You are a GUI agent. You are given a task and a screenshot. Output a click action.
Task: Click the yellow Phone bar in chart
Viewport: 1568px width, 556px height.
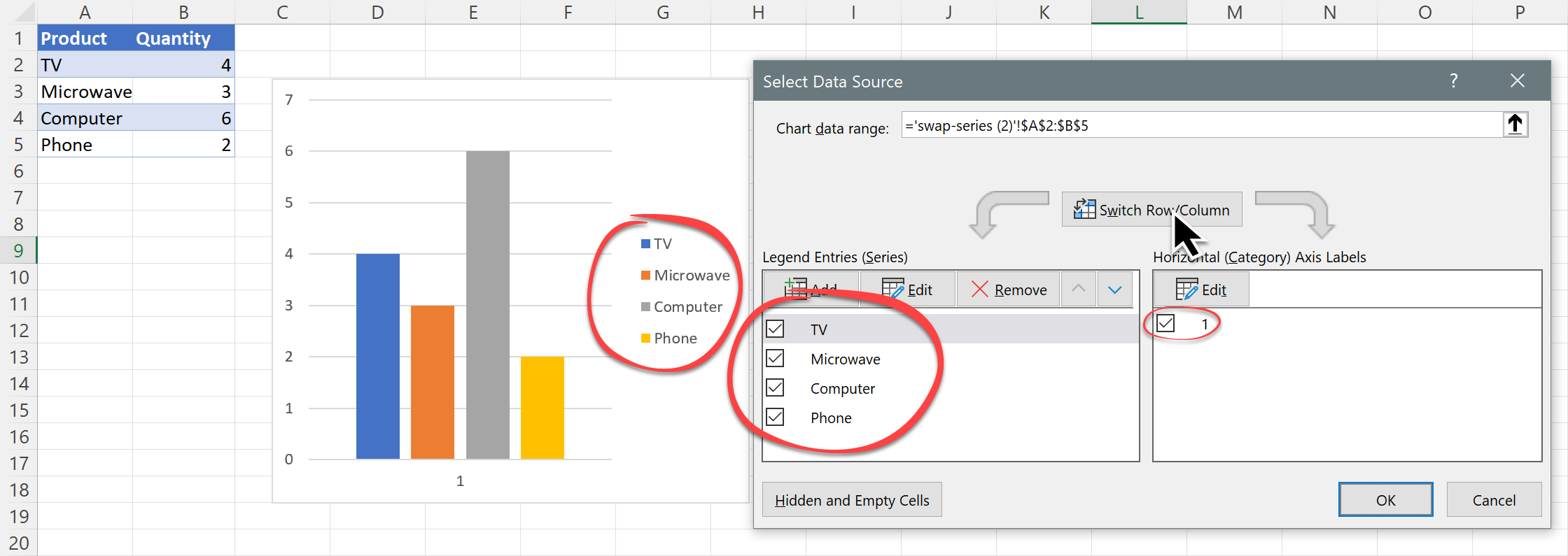[542, 408]
